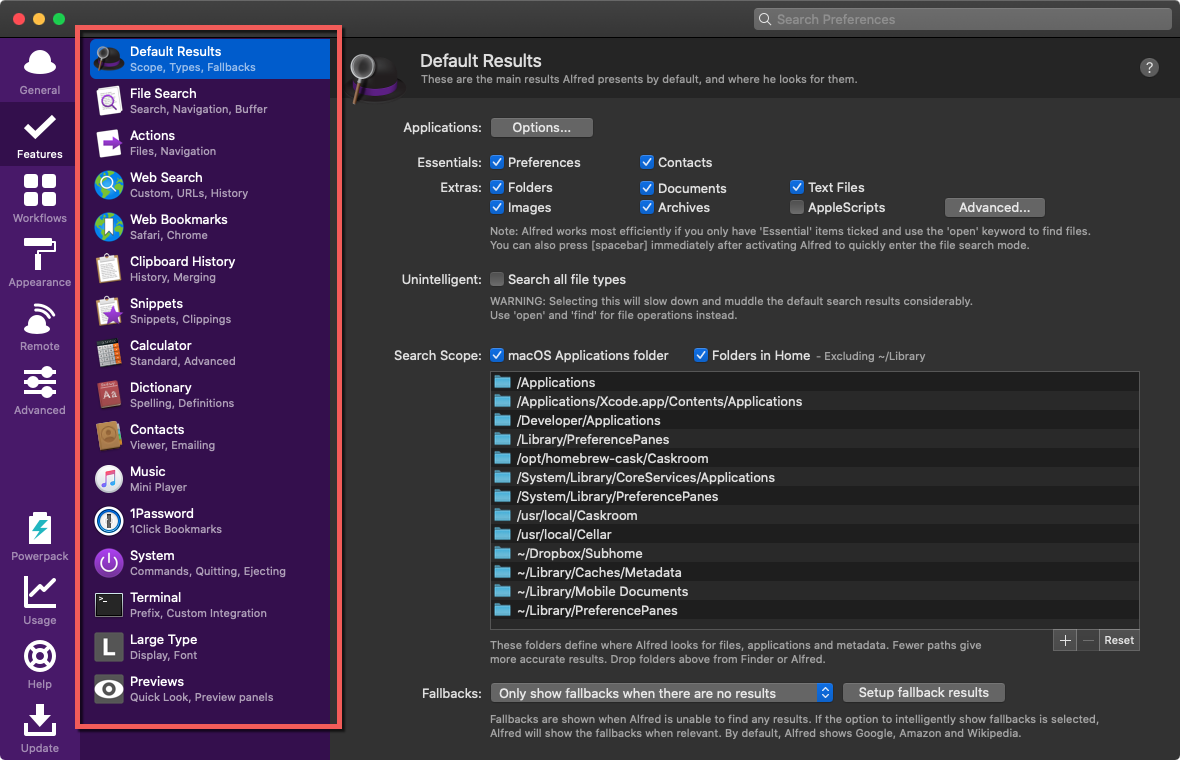Viewport: 1180px width, 760px height.
Task: Select the /System/Library/PreferencePanes row
Action: click(814, 496)
